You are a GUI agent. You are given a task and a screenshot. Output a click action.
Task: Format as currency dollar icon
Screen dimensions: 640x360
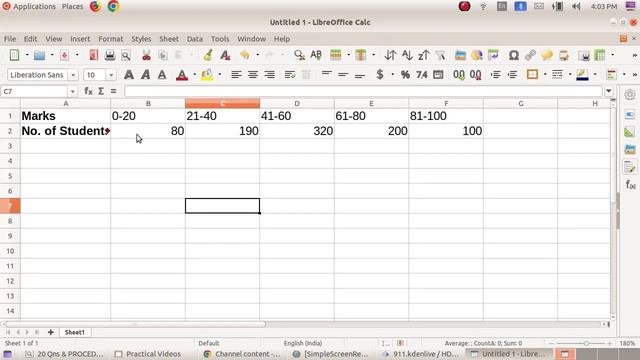380,75
